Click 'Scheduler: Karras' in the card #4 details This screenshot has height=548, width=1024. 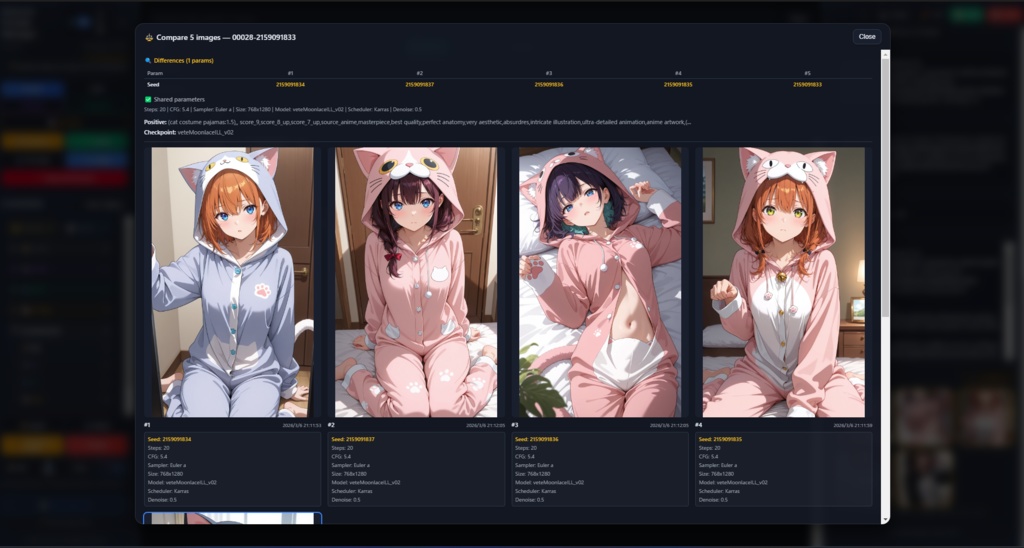click(719, 491)
